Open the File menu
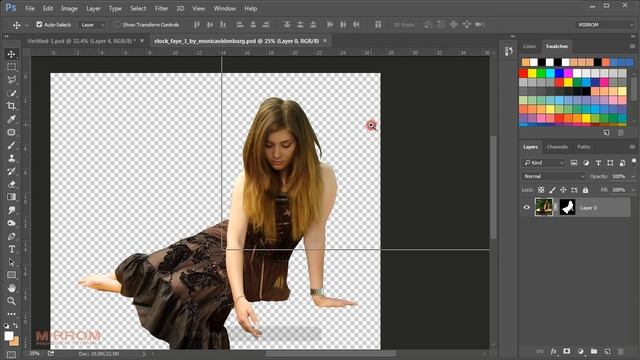Screen dimensions: 640x360 (30, 8)
